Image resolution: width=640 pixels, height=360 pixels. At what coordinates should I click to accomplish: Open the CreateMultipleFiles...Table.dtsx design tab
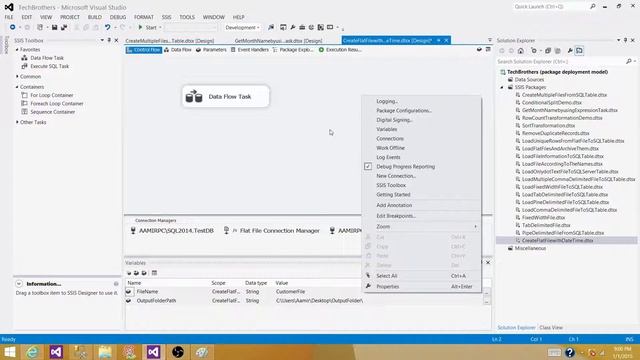[170, 41]
